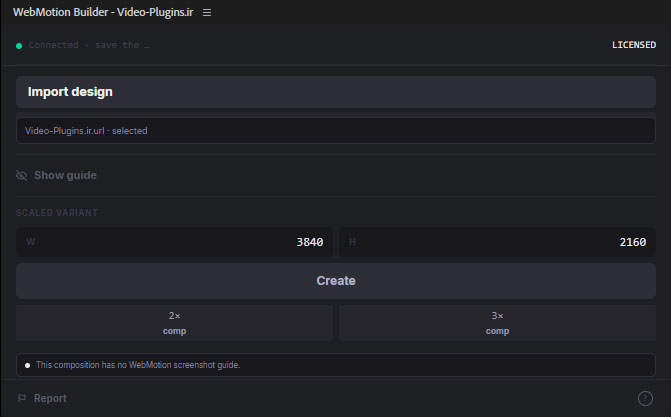Screen dimensions: 671x417
Task: Toggle the Show guide label
Action: click(65, 175)
